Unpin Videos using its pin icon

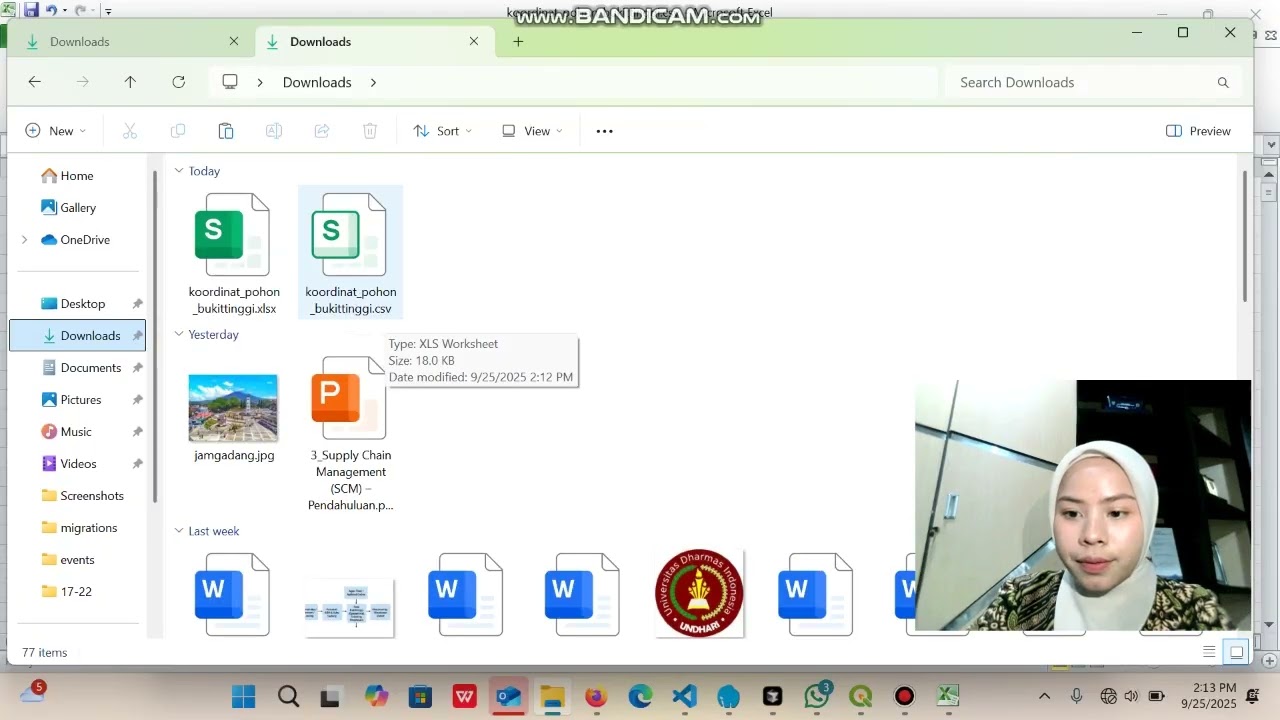click(138, 464)
